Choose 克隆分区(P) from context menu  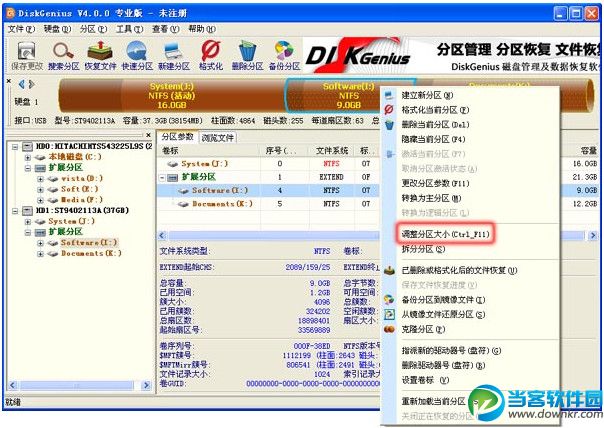(423, 329)
